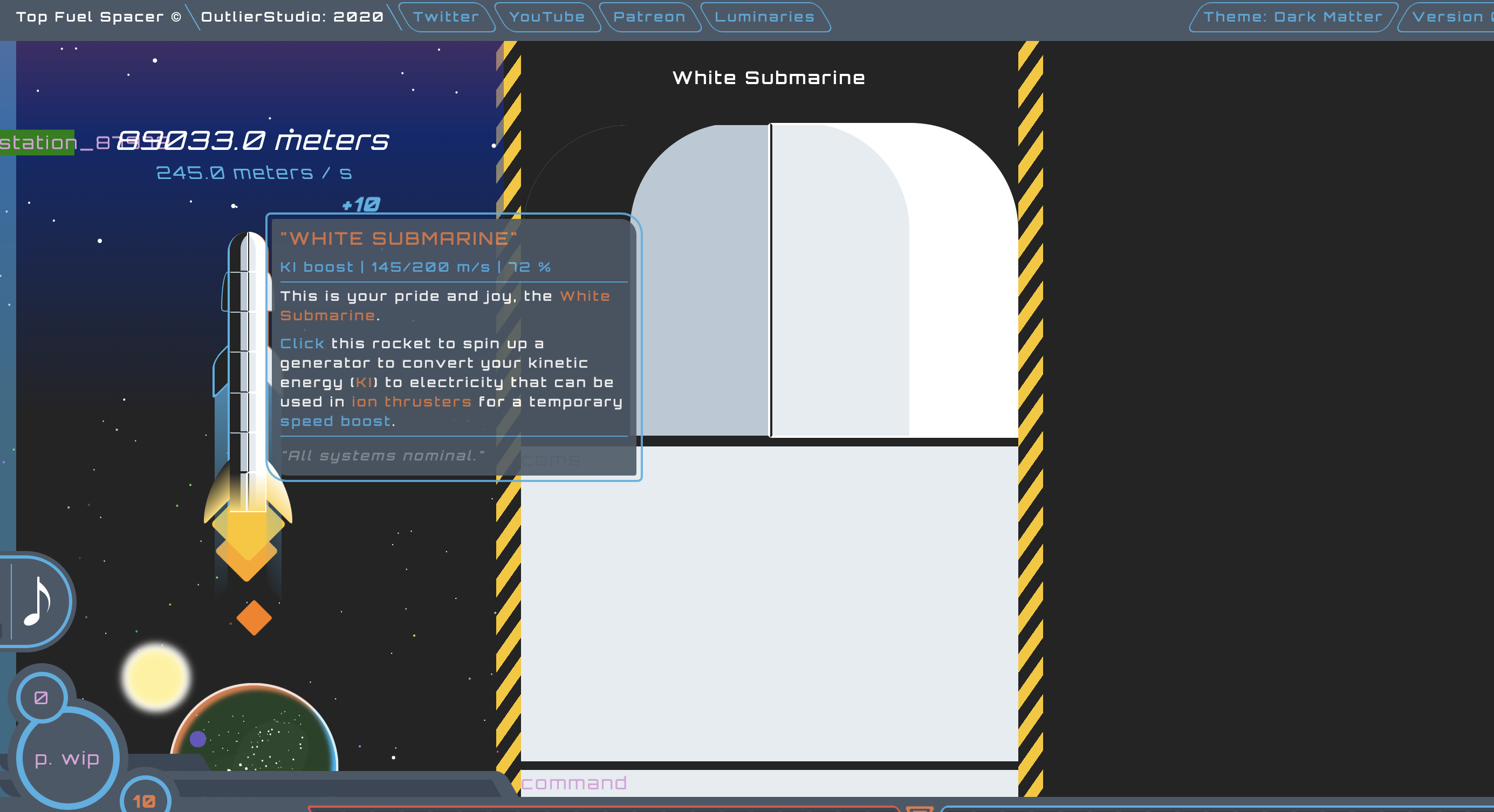Image resolution: width=1494 pixels, height=812 pixels.
Task: Change the Theme: Dark Matter setting
Action: pos(1293,17)
